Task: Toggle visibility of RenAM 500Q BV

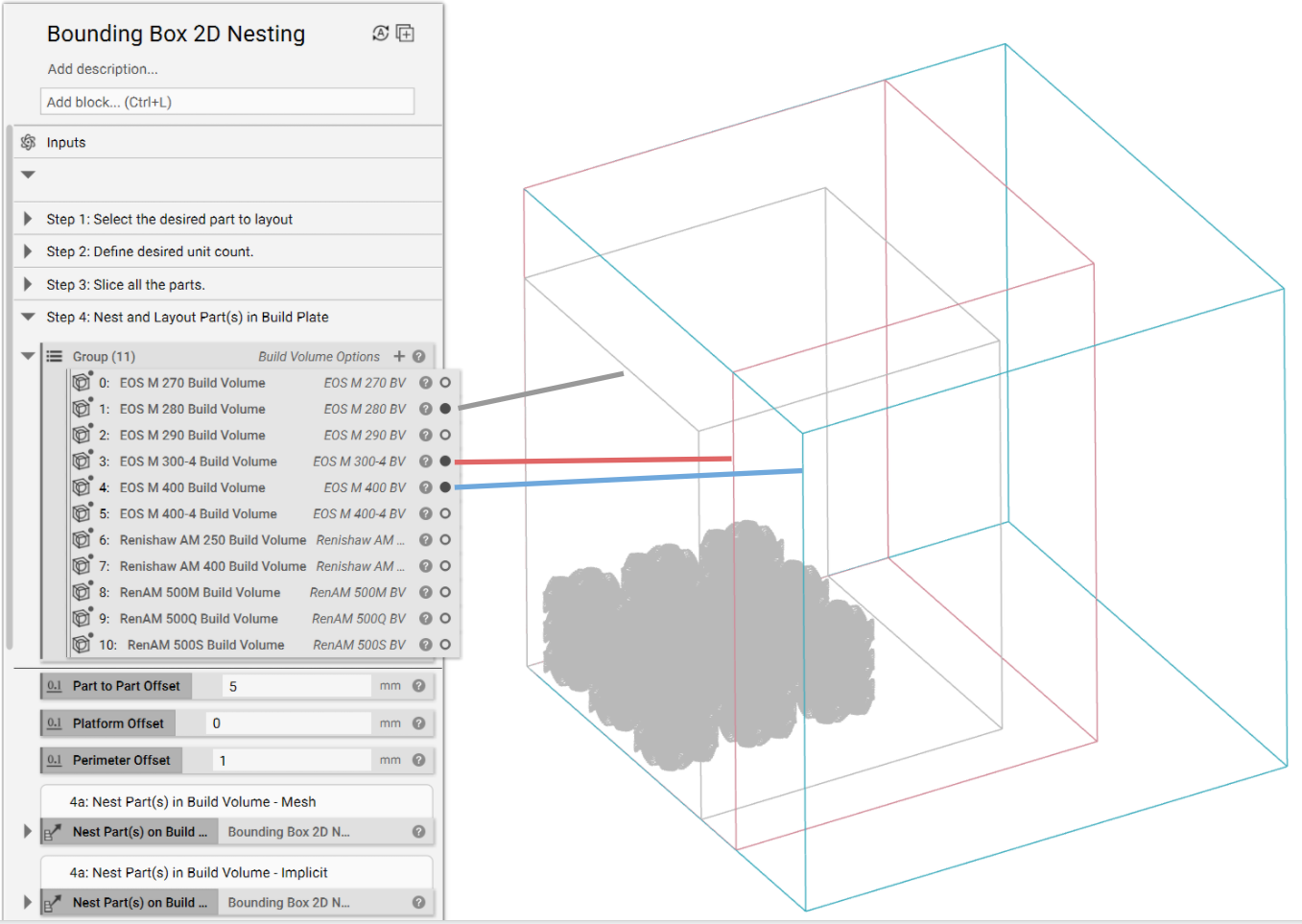Action: click(445, 618)
